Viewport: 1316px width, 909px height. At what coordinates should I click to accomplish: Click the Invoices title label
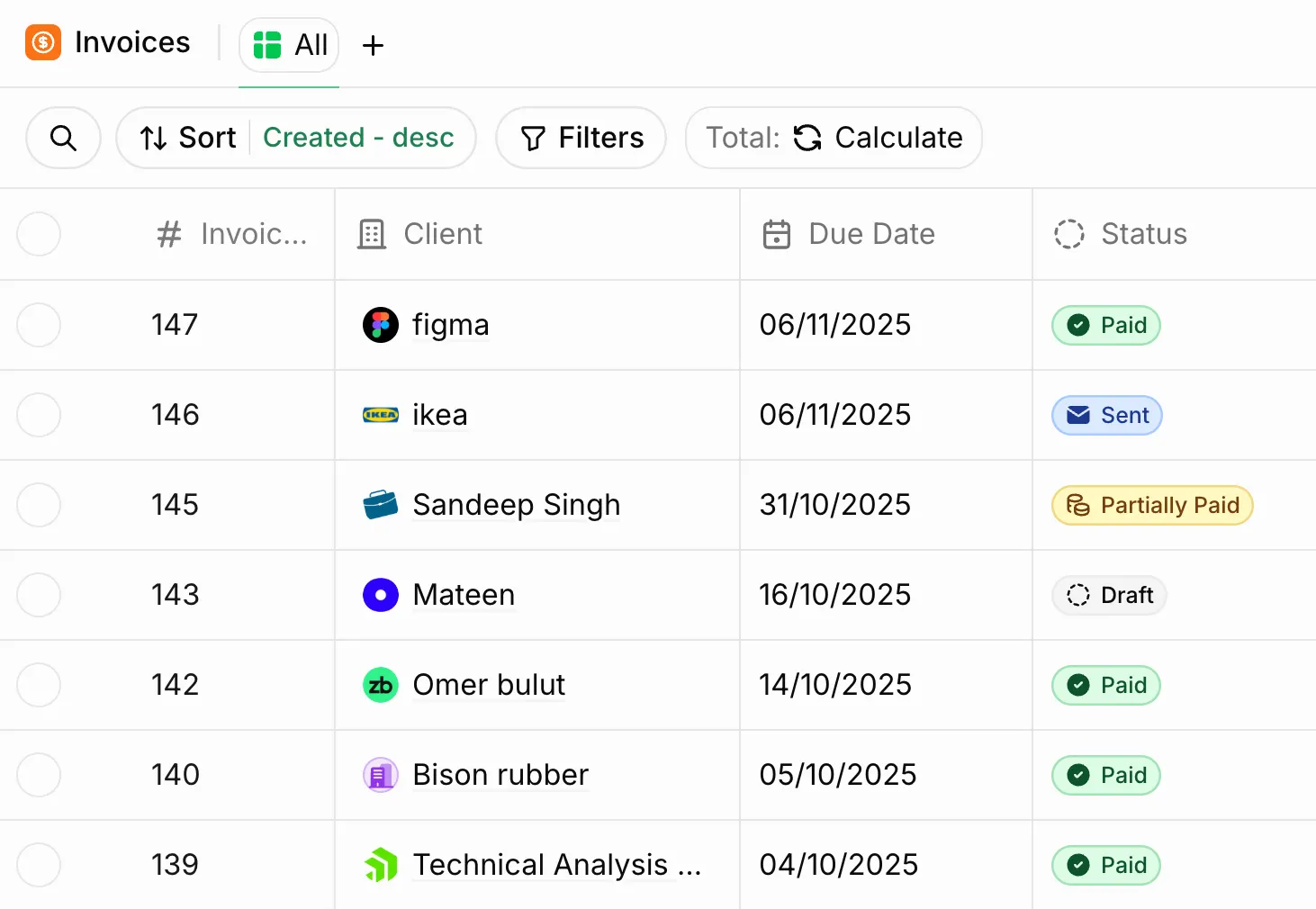tap(132, 42)
